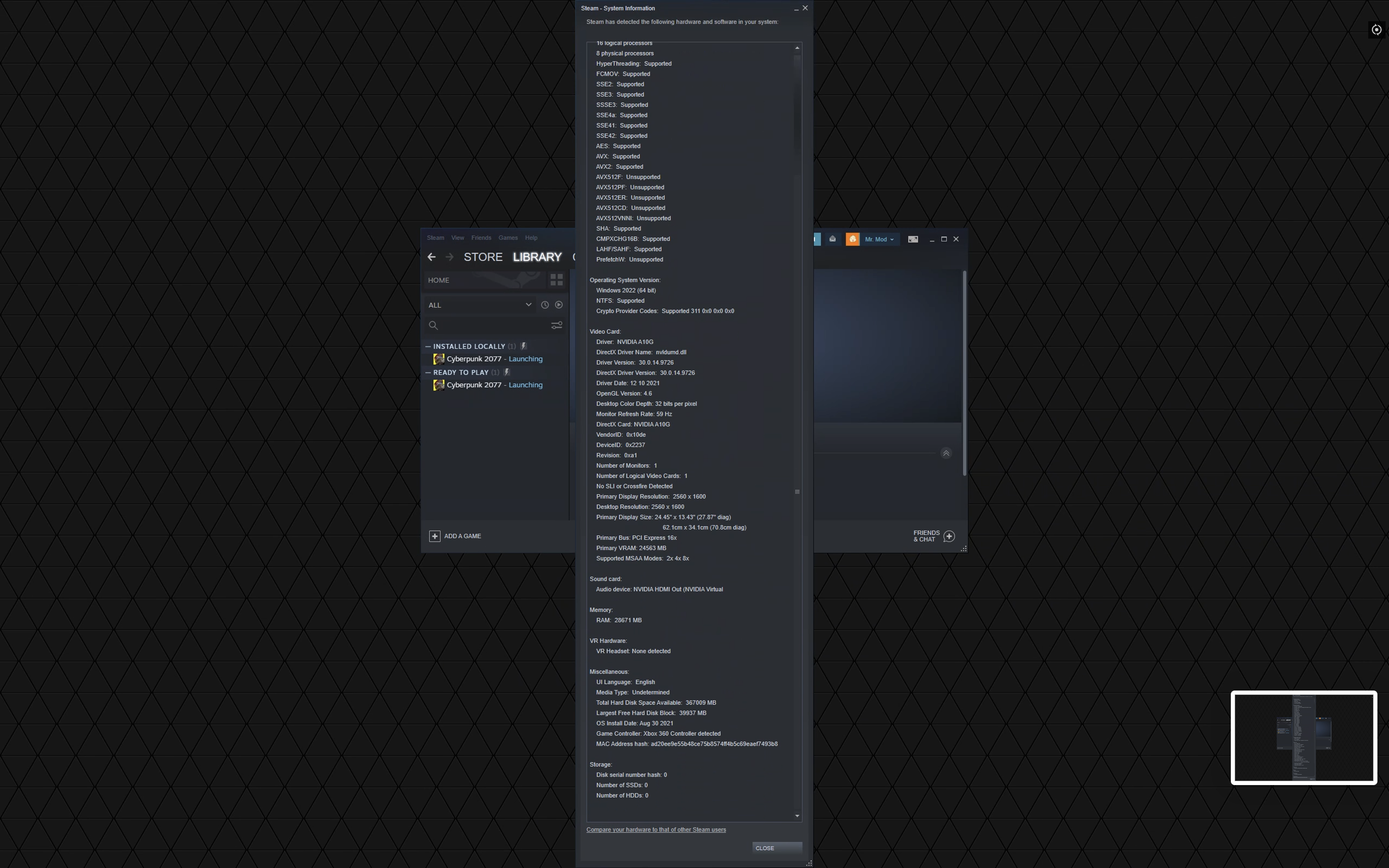
Task: Open Friends & Chat plus icon
Action: 949,536
